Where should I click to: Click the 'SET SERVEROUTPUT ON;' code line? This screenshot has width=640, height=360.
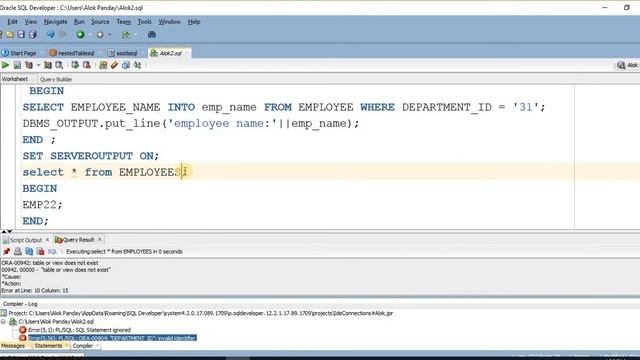(91, 156)
